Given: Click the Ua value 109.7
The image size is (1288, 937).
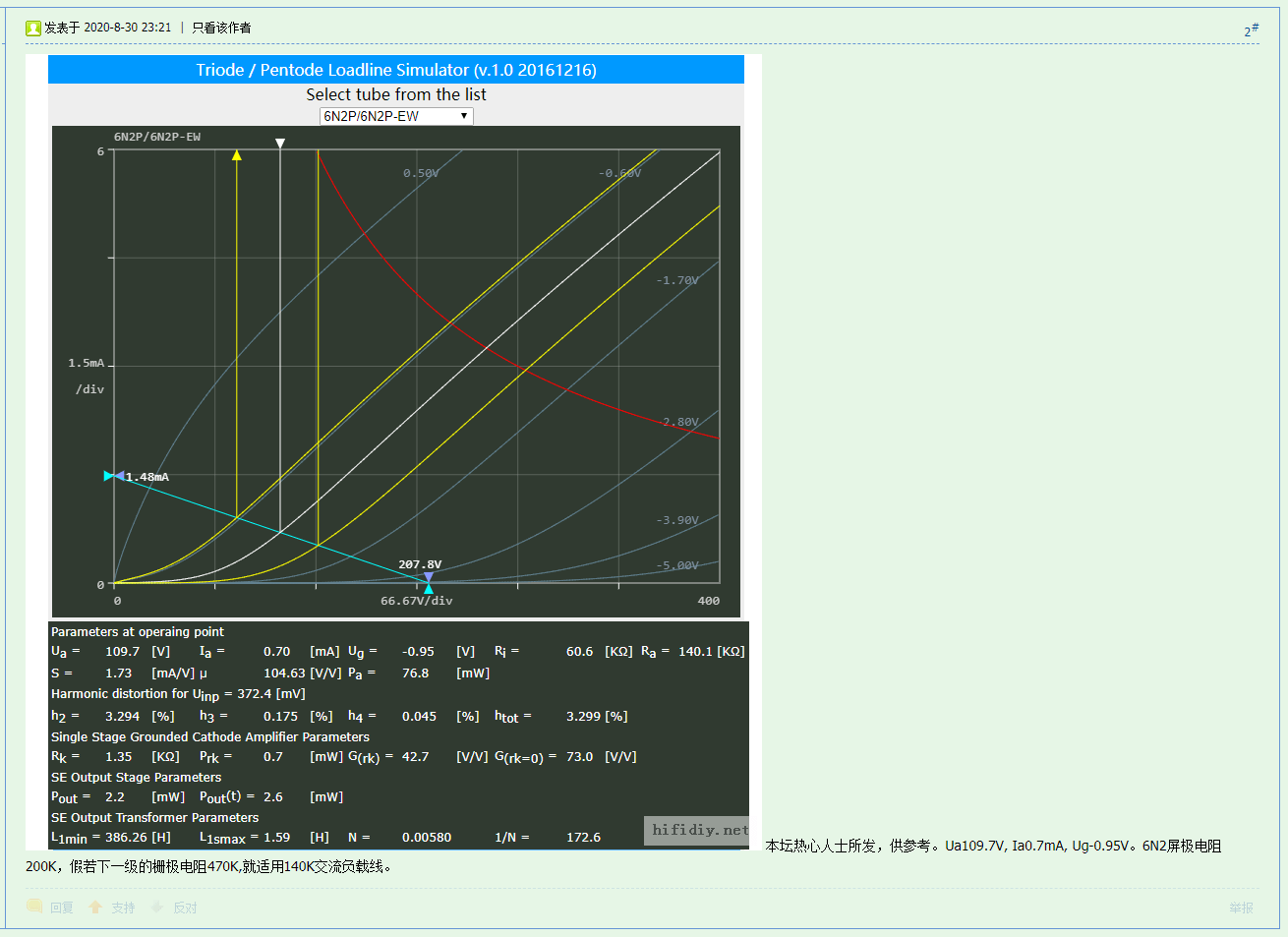Looking at the screenshot, I should tap(123, 652).
